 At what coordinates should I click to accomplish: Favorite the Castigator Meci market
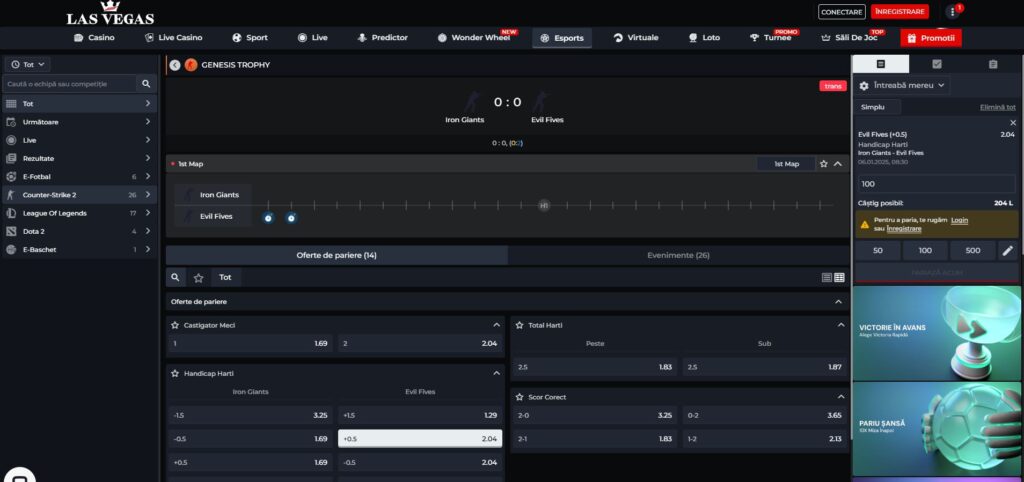point(175,325)
